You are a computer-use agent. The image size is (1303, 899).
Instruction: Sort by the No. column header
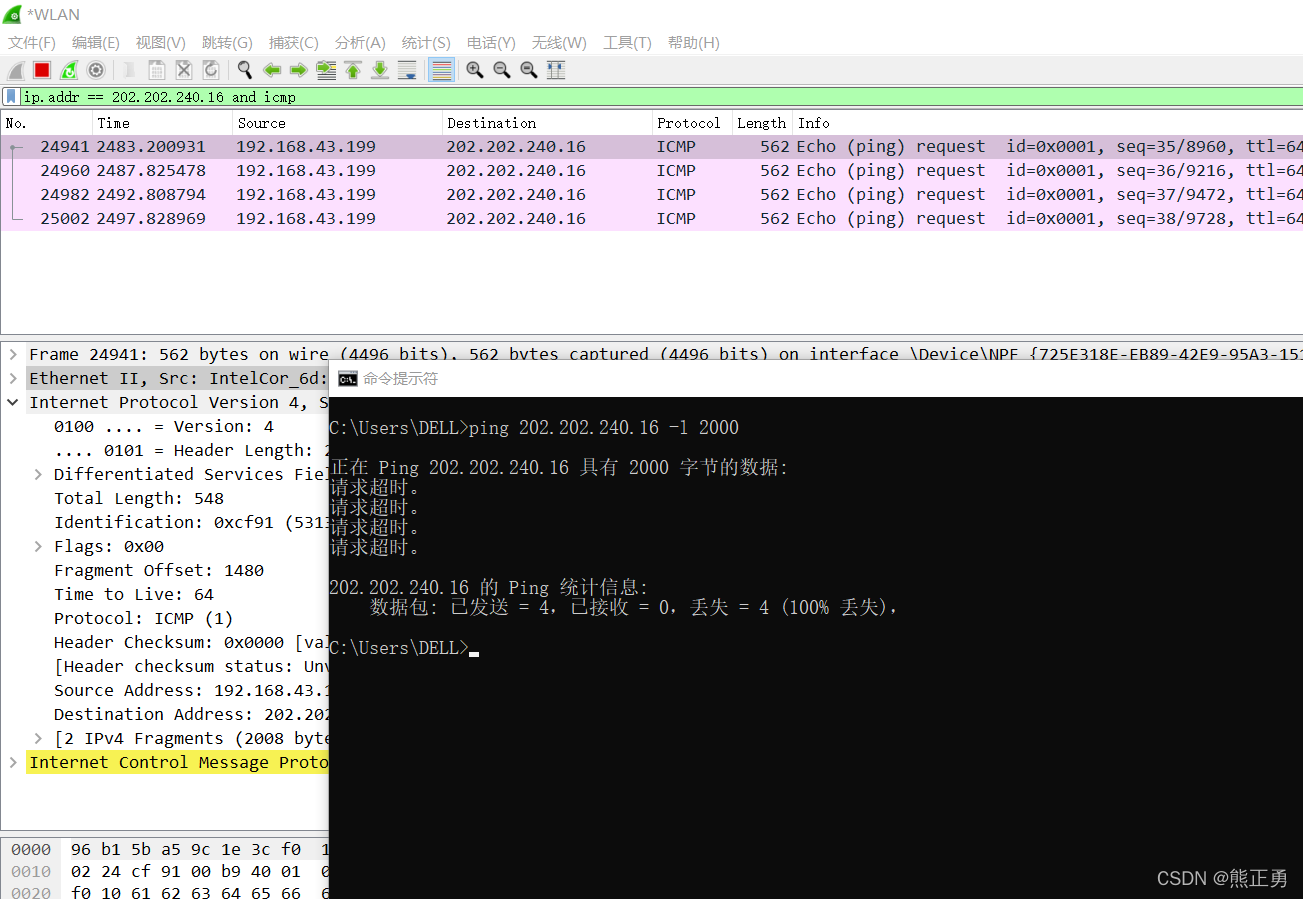coord(47,123)
